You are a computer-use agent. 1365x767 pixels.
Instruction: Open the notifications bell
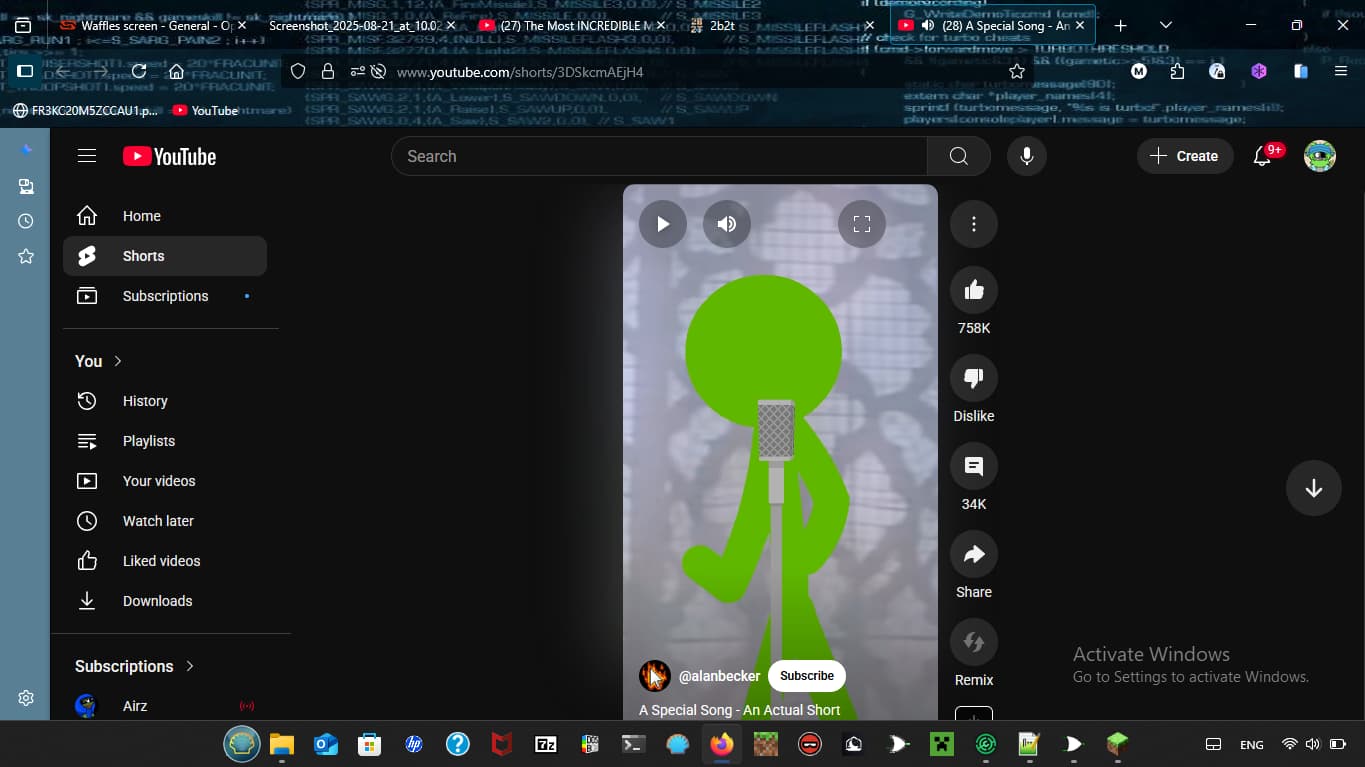[1262, 156]
